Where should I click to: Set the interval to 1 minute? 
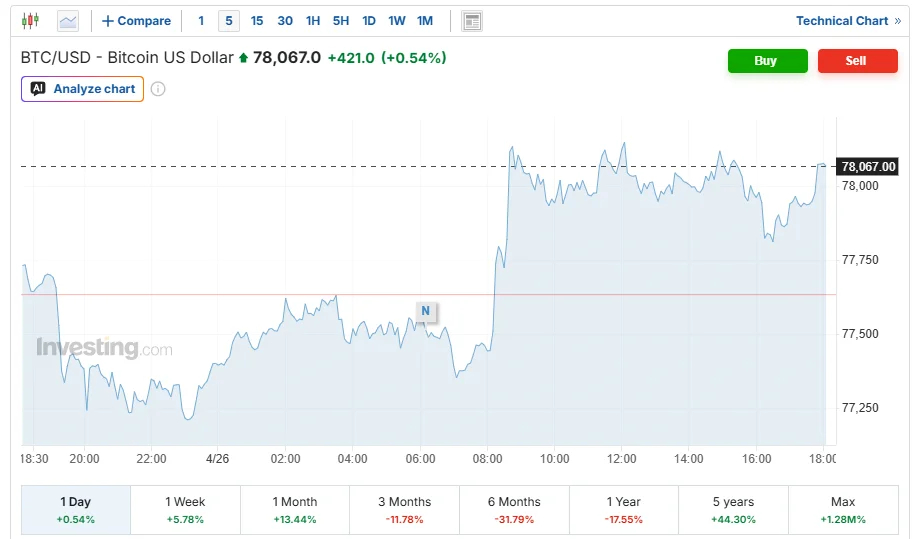(x=201, y=21)
